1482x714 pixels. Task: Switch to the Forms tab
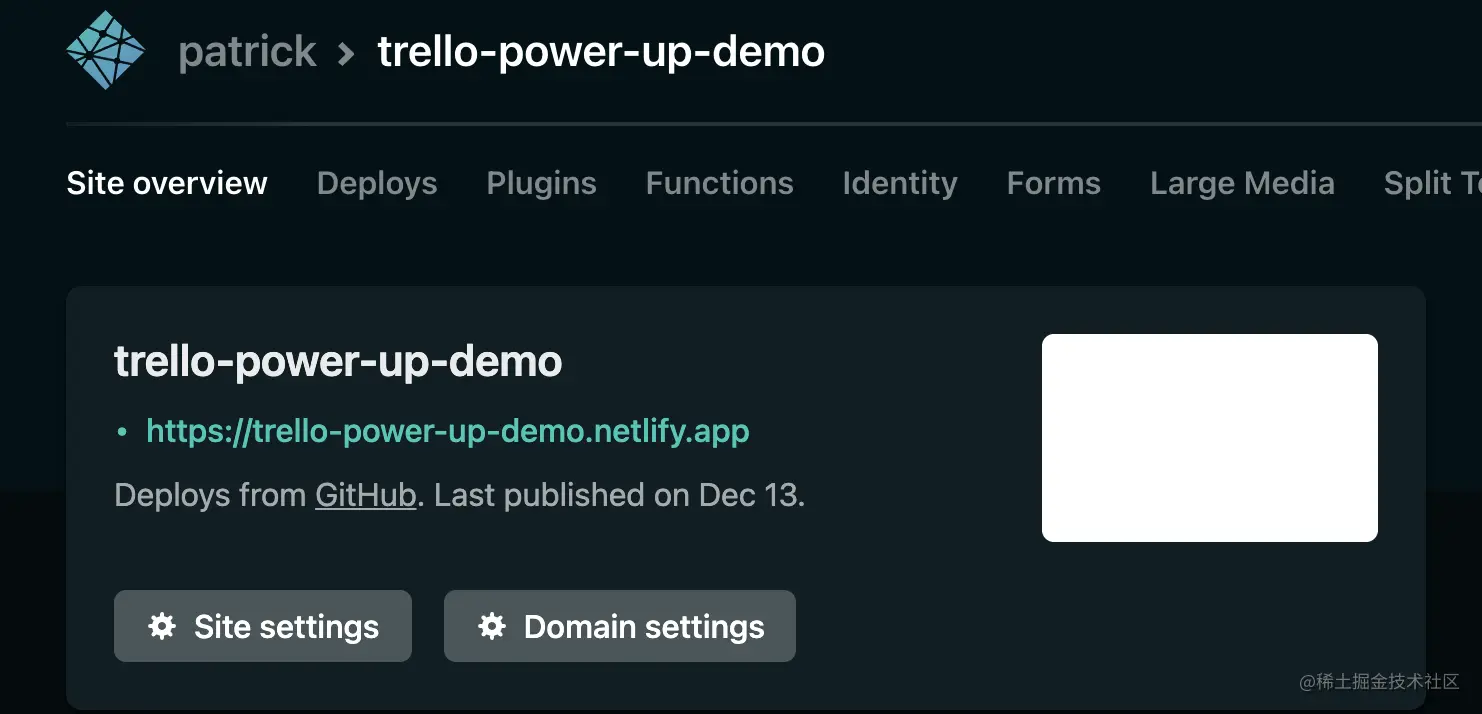[1053, 183]
